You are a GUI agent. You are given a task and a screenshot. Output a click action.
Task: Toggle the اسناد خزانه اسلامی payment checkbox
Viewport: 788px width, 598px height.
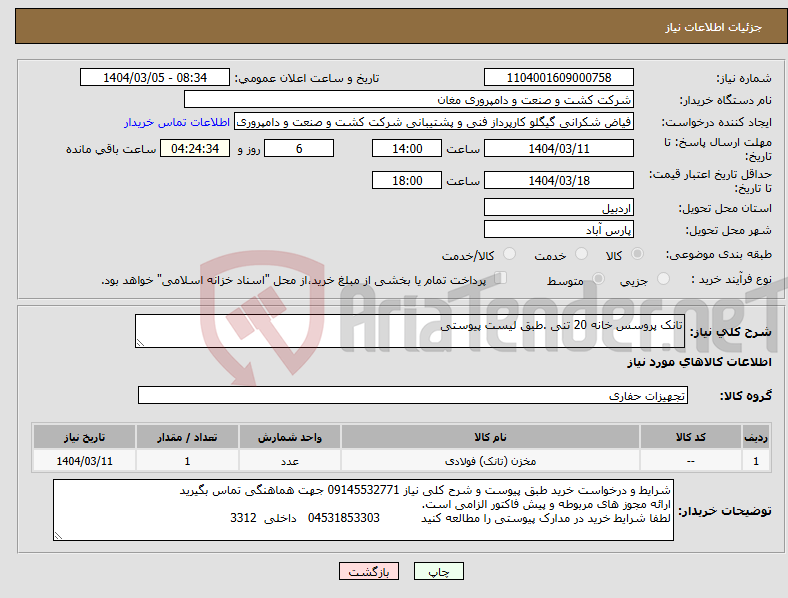pyautogui.click(x=501, y=278)
